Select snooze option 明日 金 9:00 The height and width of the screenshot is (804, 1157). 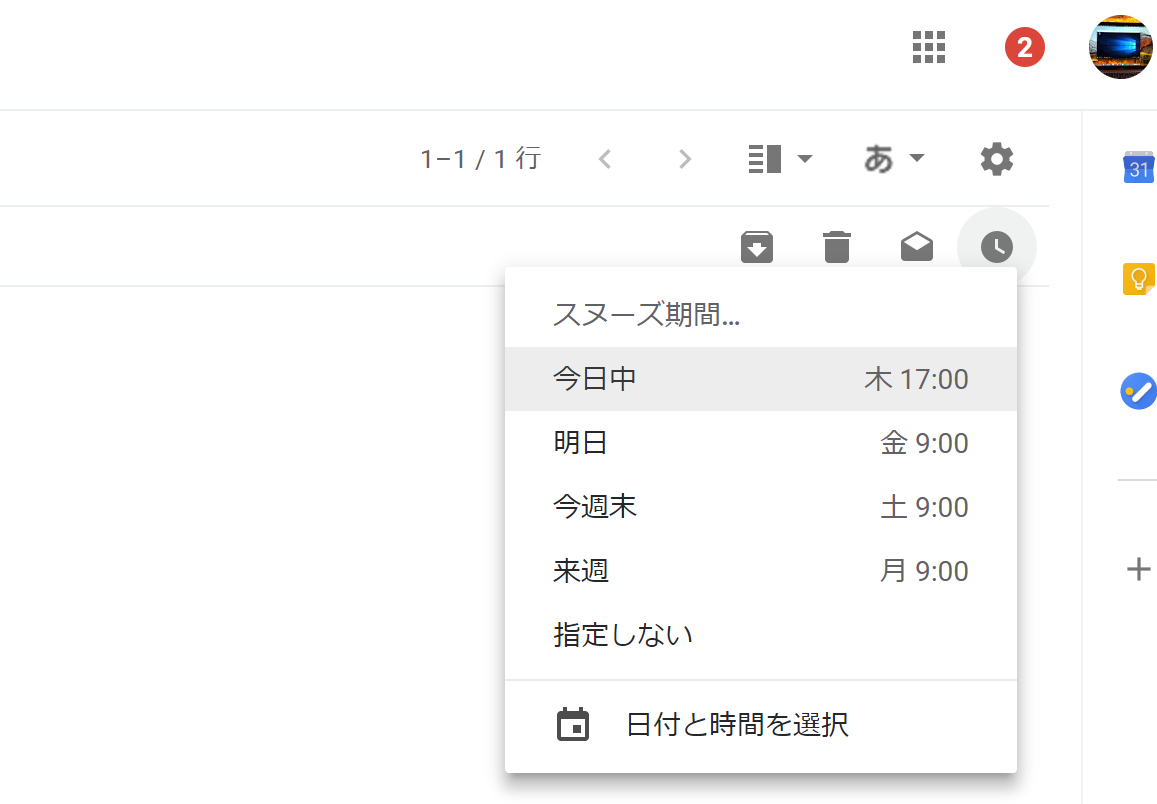tap(760, 443)
